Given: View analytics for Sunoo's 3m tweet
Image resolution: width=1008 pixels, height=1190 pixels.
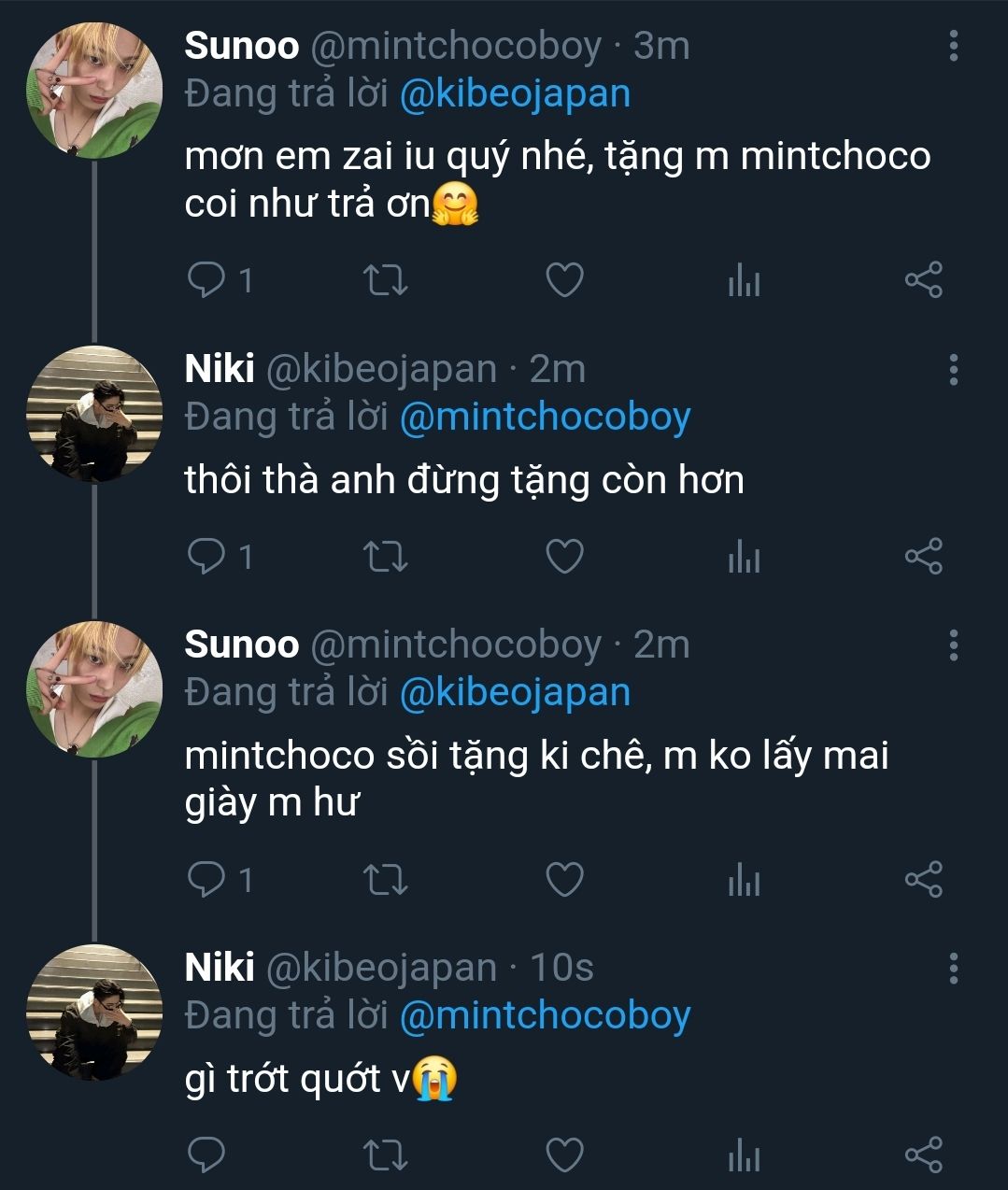Looking at the screenshot, I should (x=744, y=279).
